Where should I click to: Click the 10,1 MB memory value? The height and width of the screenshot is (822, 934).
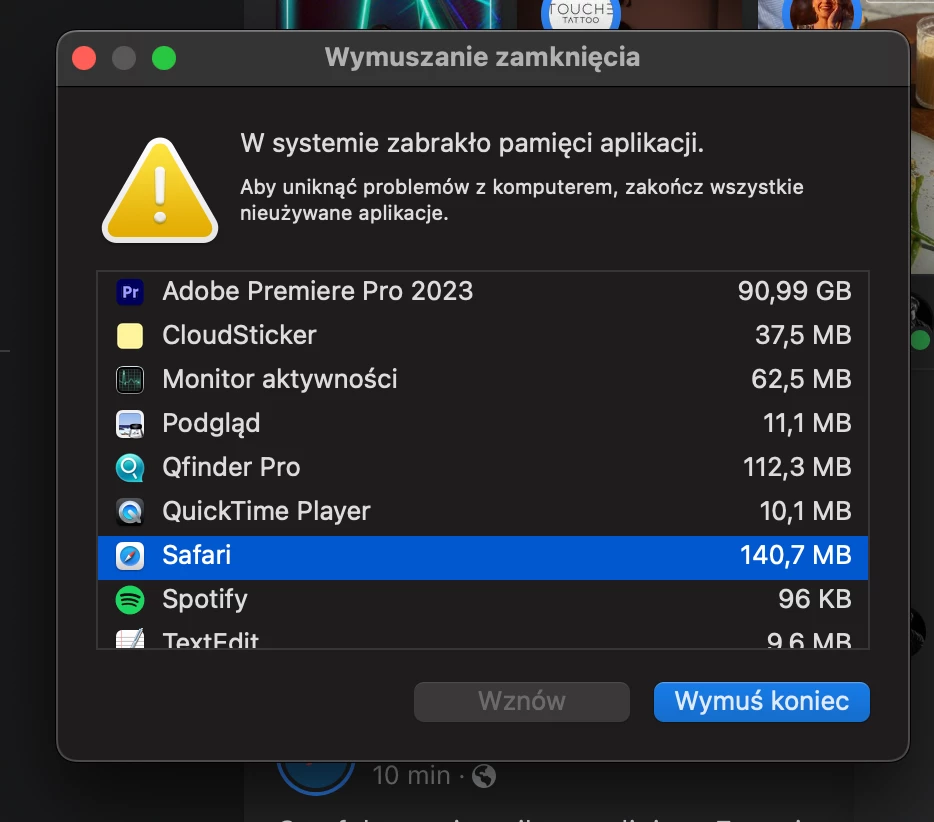point(805,512)
